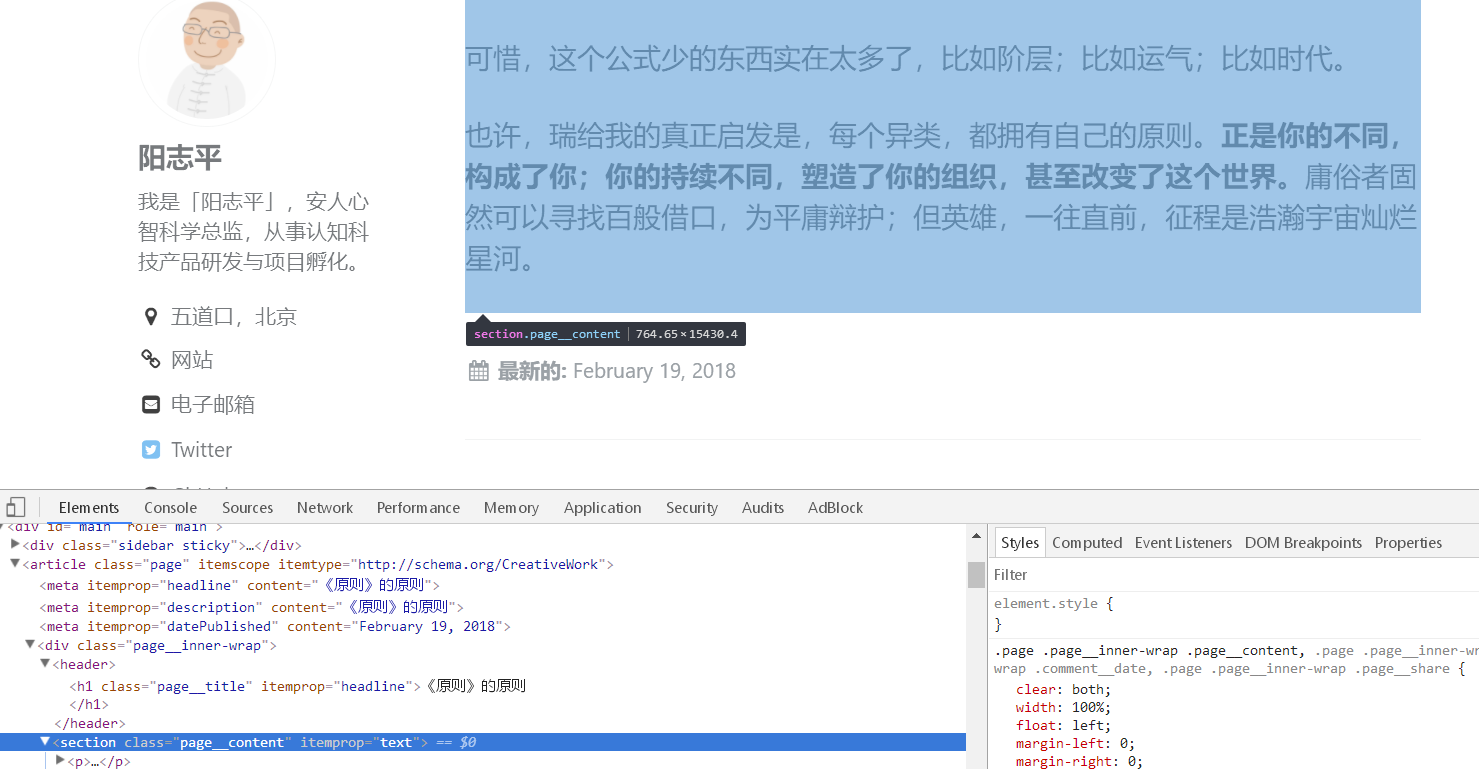Click the Filter styles input field

(1233, 574)
